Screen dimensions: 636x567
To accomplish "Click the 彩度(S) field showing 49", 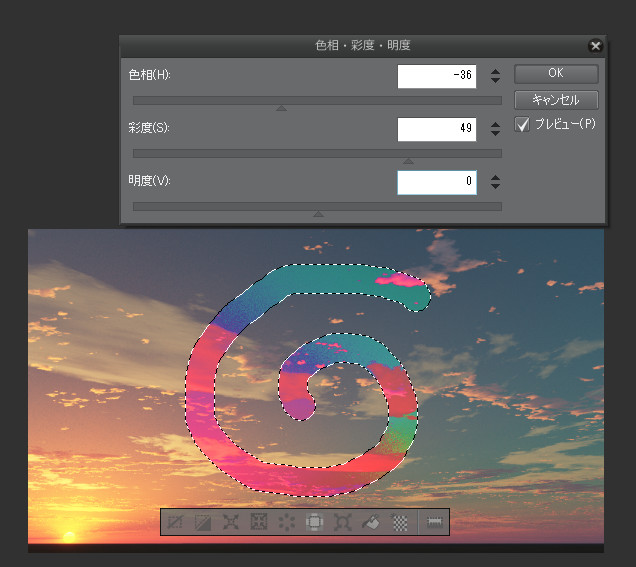I will point(437,129).
